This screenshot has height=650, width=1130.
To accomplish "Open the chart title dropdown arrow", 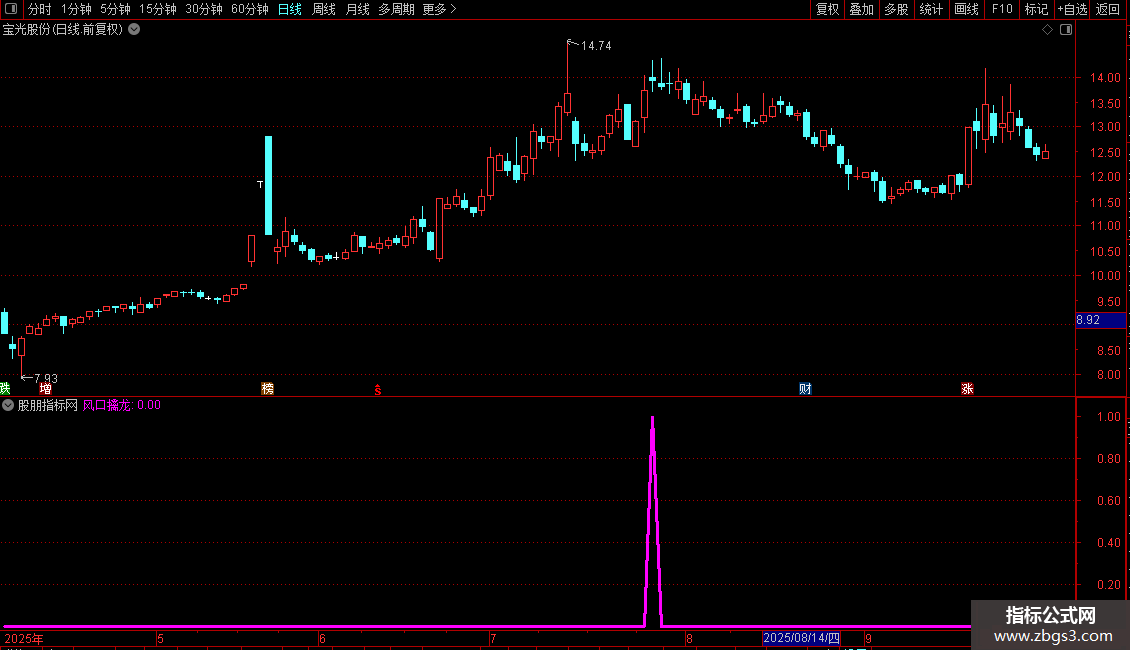I will pos(134,30).
